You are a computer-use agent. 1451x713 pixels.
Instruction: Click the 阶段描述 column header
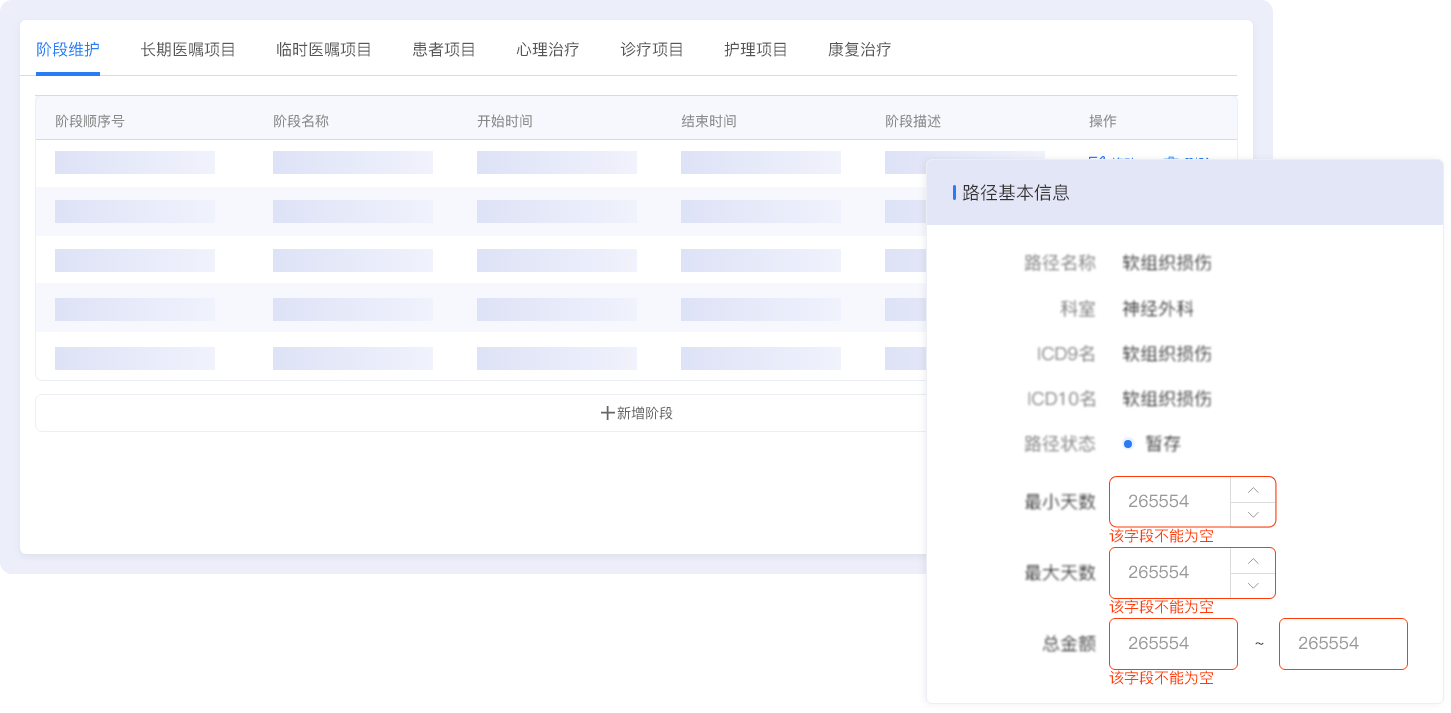click(913, 121)
